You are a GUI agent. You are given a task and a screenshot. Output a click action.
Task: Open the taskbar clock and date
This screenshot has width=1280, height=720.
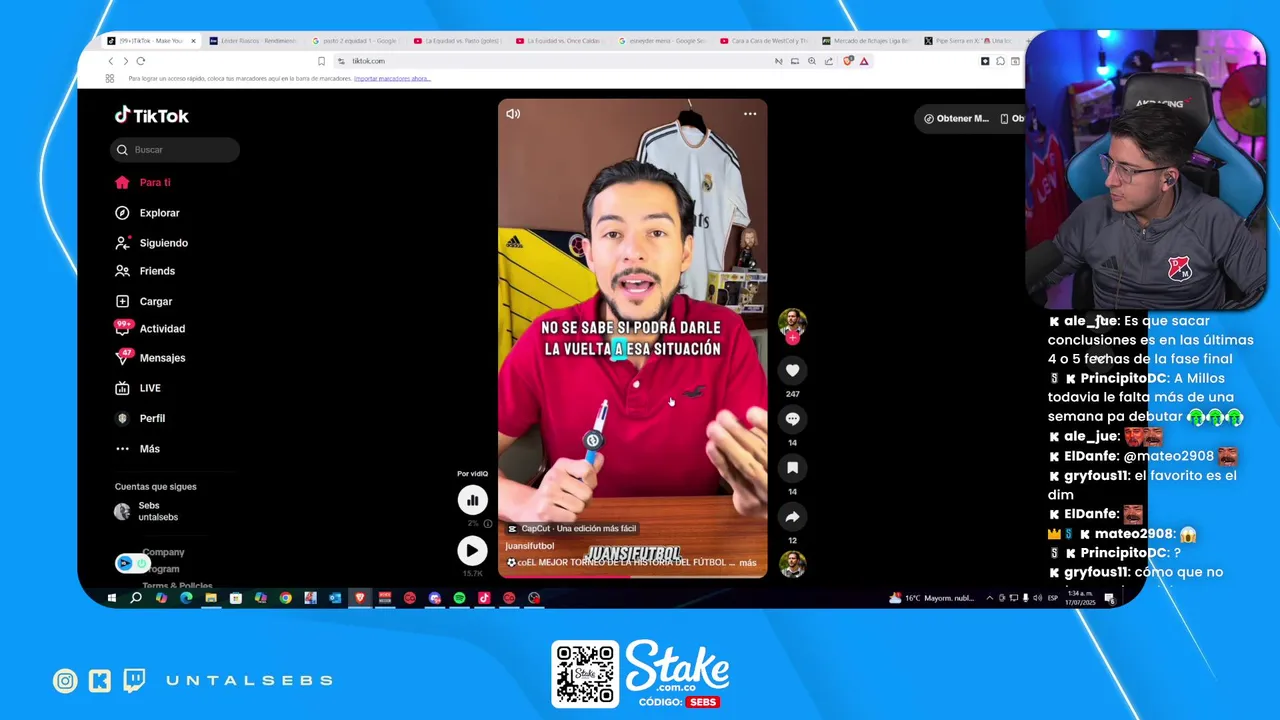click(1080, 598)
